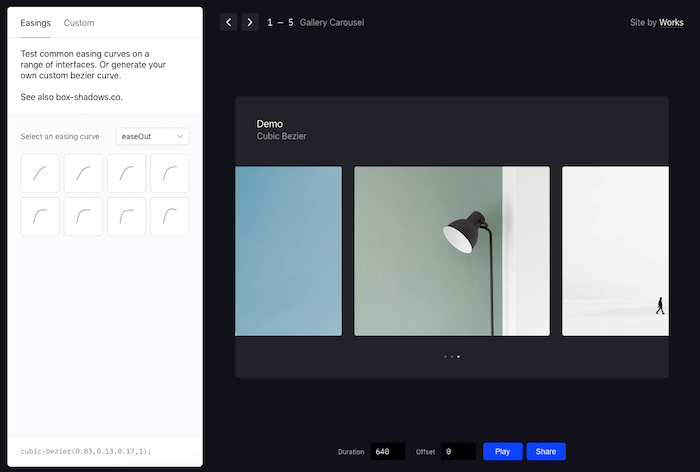The image size is (700, 472).
Task: Select the first easing curve in bottom row
Action: click(40, 216)
